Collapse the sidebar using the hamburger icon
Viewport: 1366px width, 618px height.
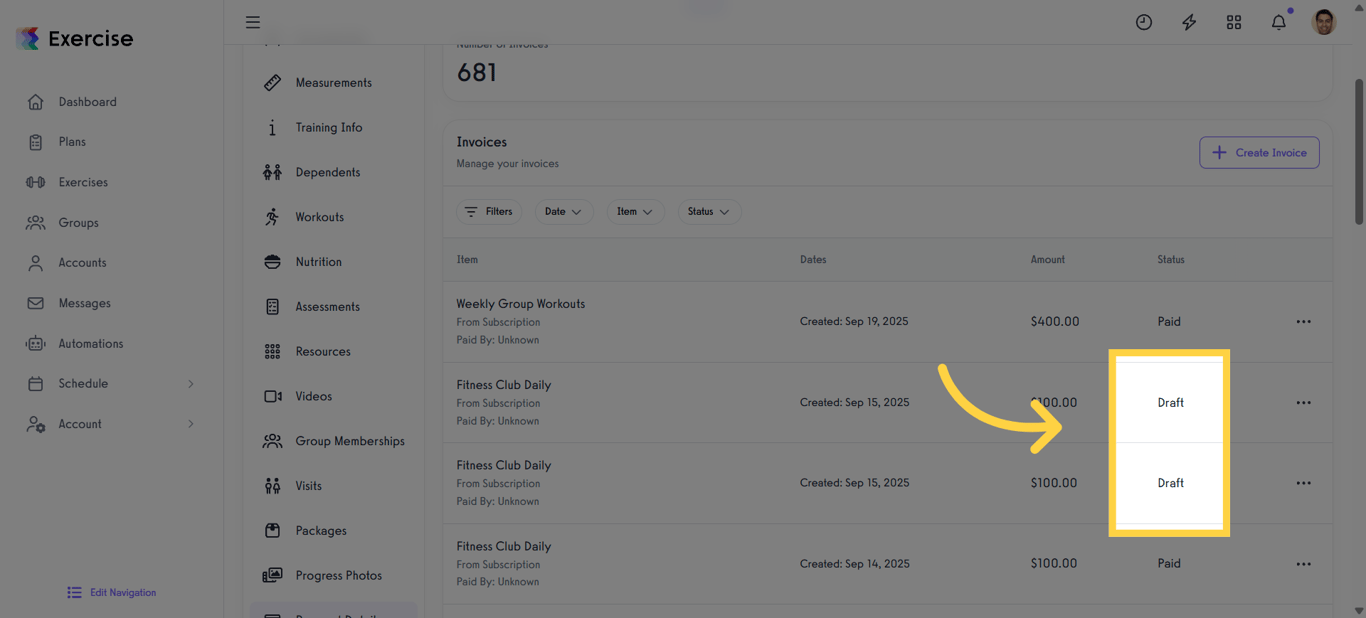pyautogui.click(x=252, y=21)
